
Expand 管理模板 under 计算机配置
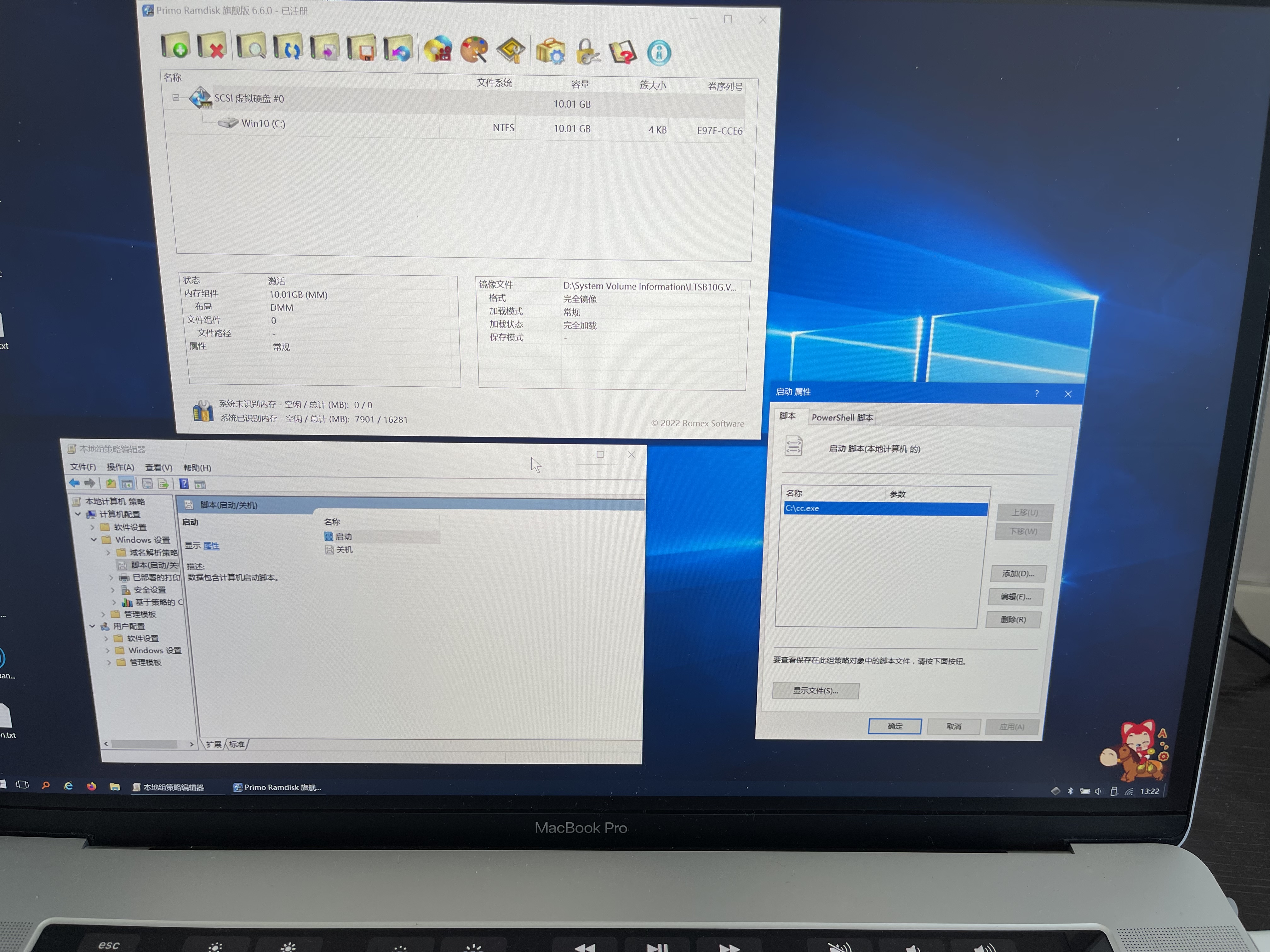(x=103, y=614)
